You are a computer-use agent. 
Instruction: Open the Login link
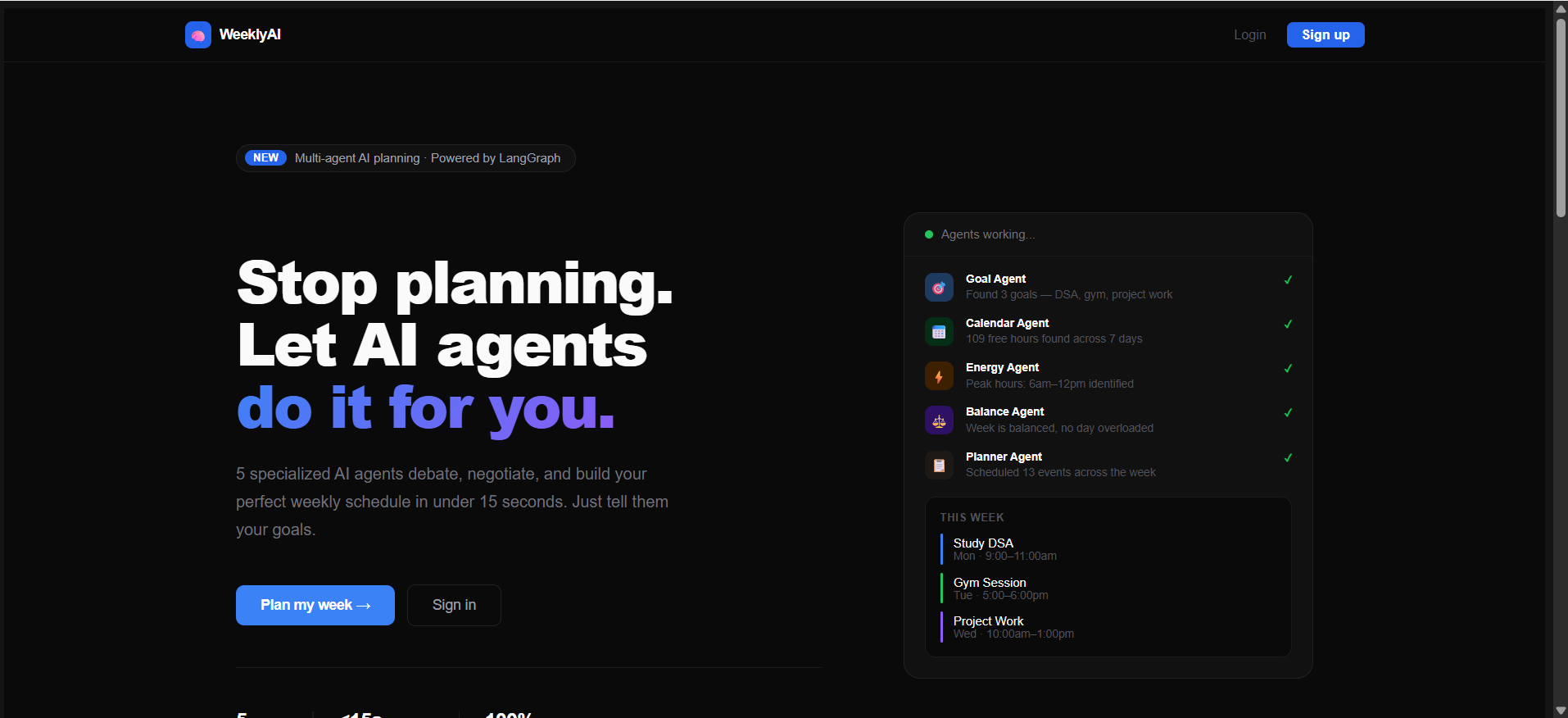(x=1249, y=34)
